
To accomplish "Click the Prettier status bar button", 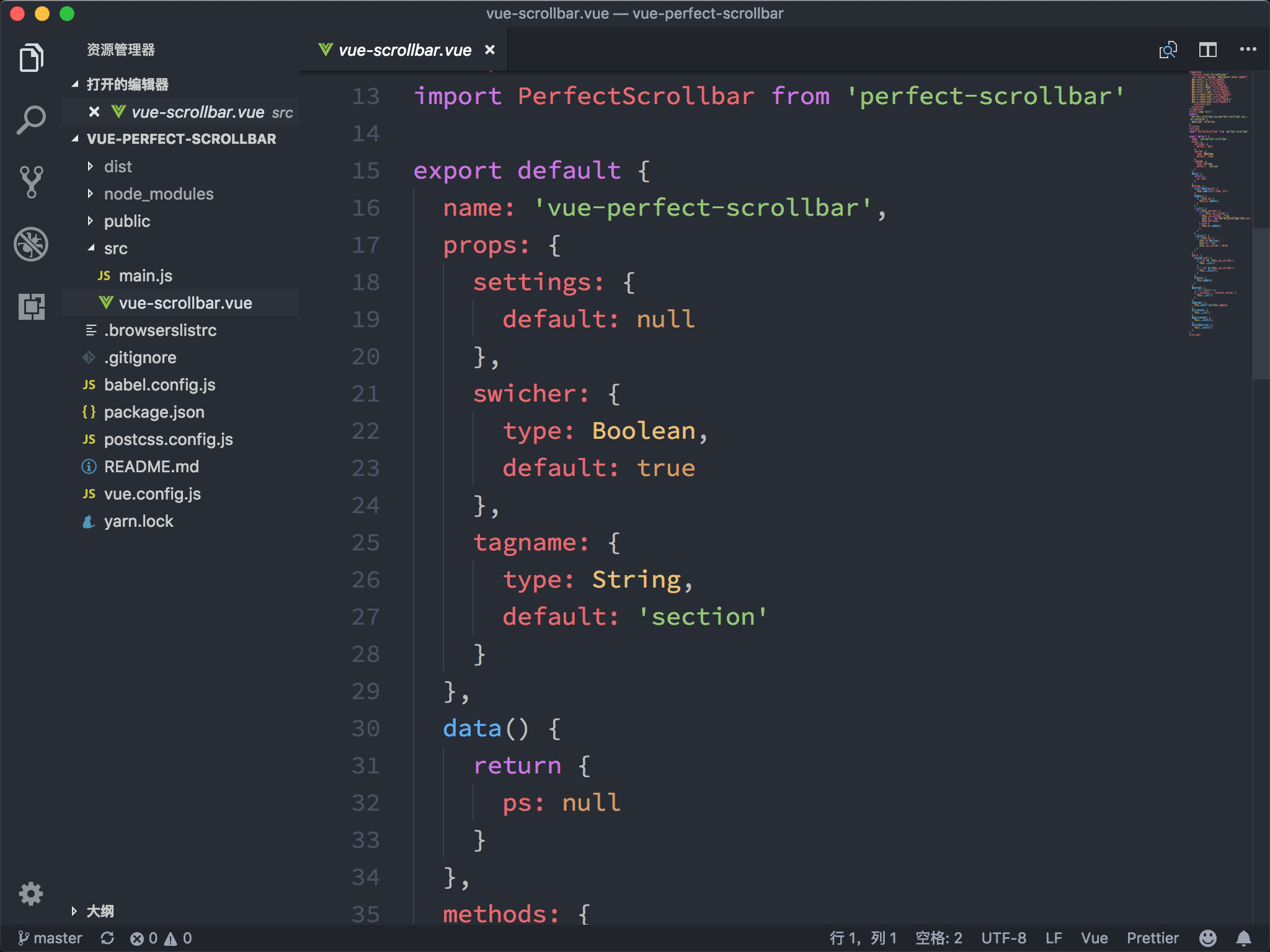I will pos(1152,938).
